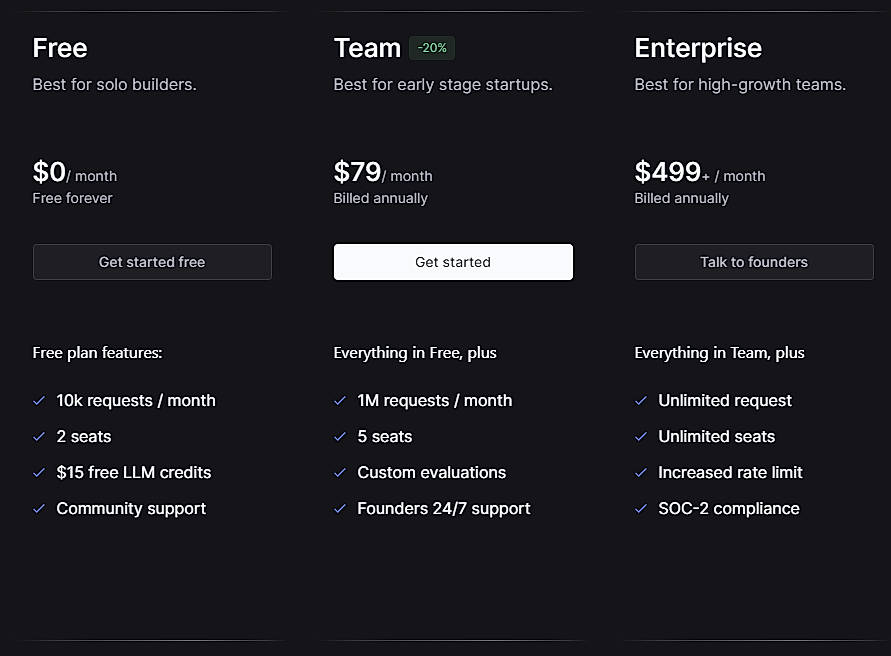Viewport: 891px width, 656px height.
Task: Click the $79 monthly price text
Action: click(357, 171)
